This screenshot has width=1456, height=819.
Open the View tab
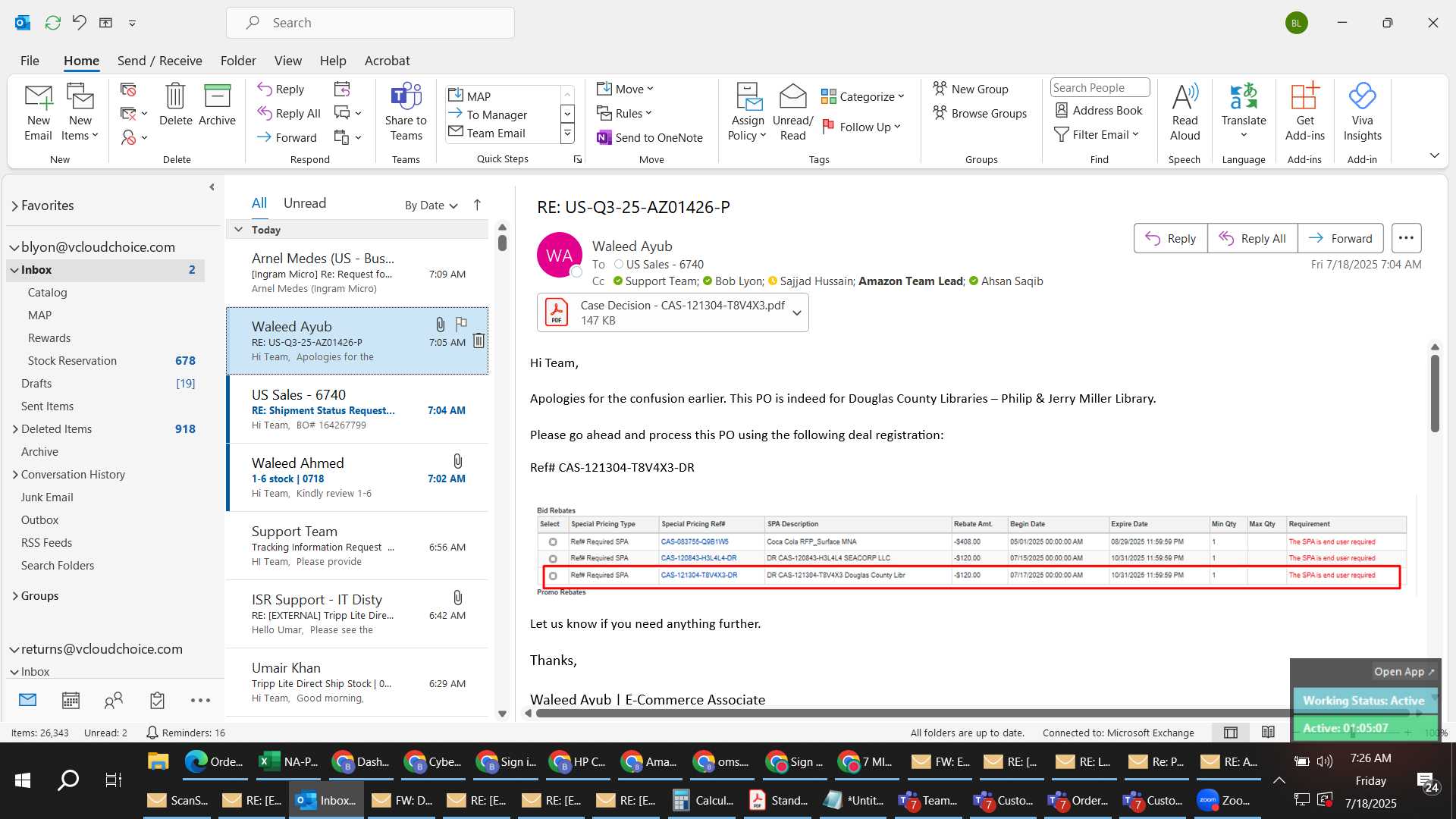coord(287,61)
